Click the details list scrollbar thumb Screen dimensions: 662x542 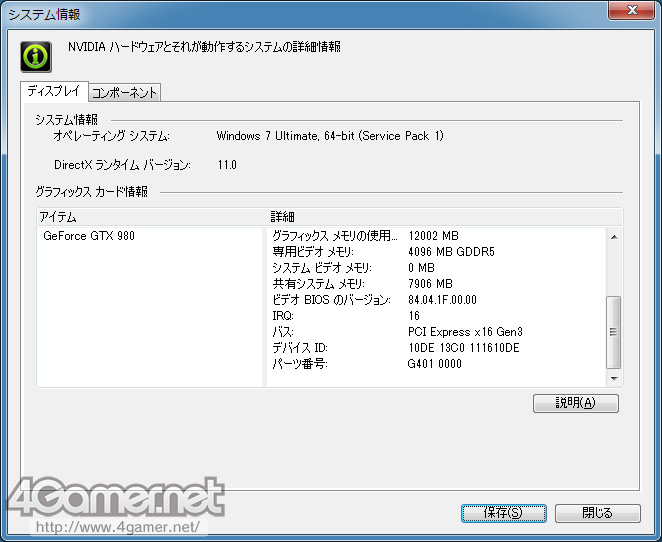tap(614, 332)
